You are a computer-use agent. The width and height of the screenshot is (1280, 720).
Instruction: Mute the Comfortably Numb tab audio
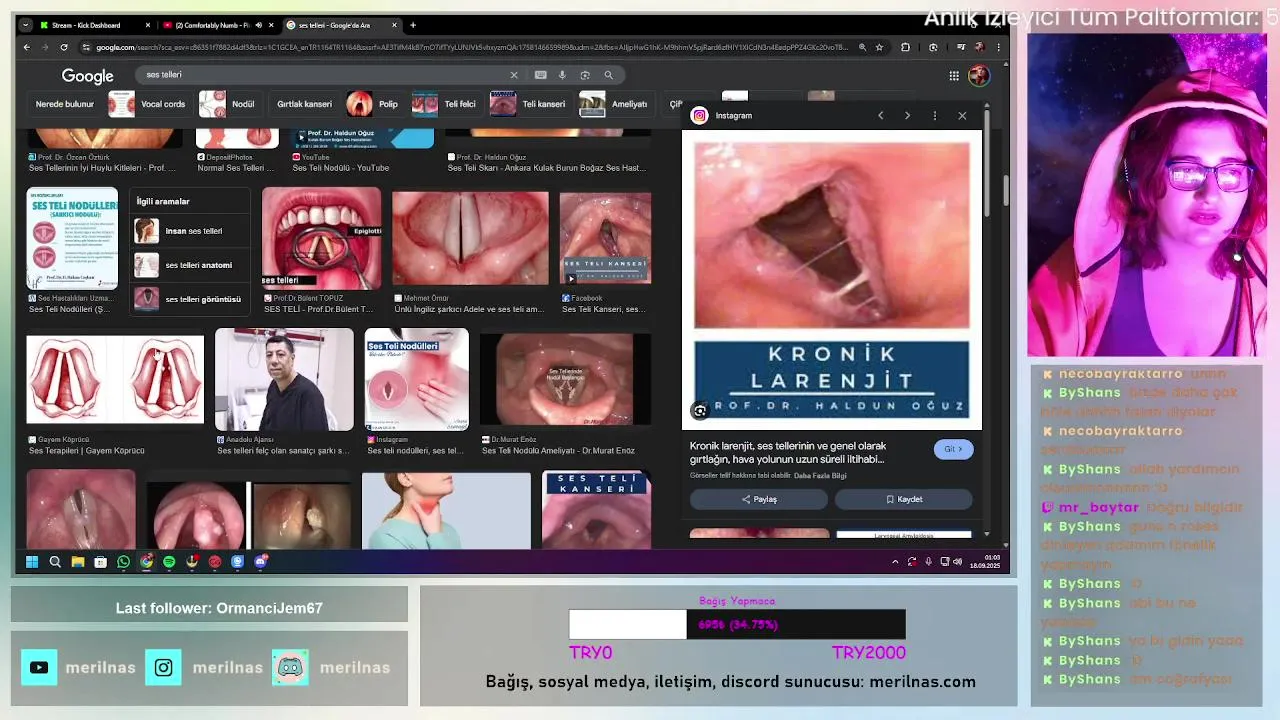(x=258, y=25)
